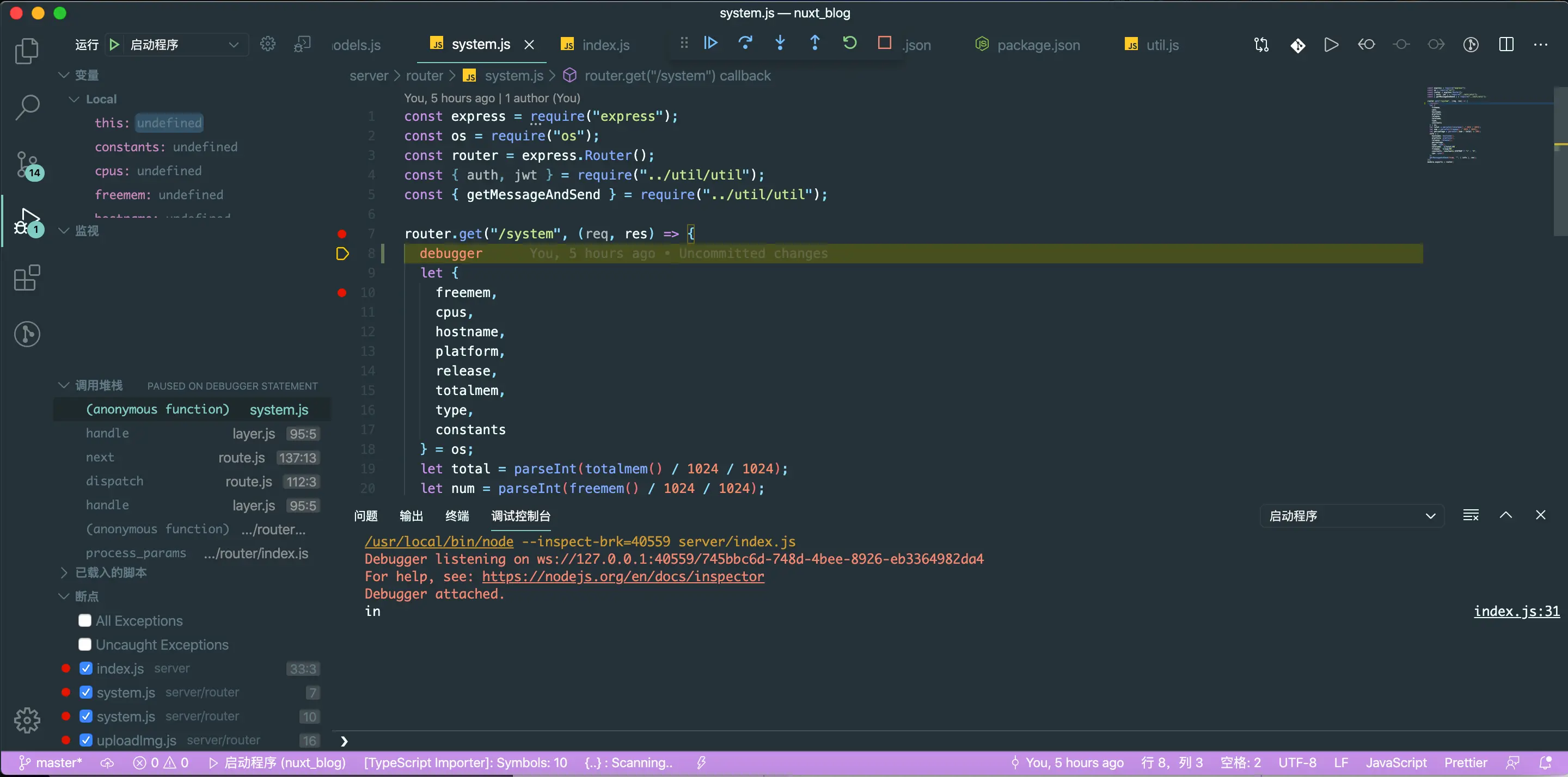Open the nodejs.org inspector docs link
1568x777 pixels.
(623, 576)
